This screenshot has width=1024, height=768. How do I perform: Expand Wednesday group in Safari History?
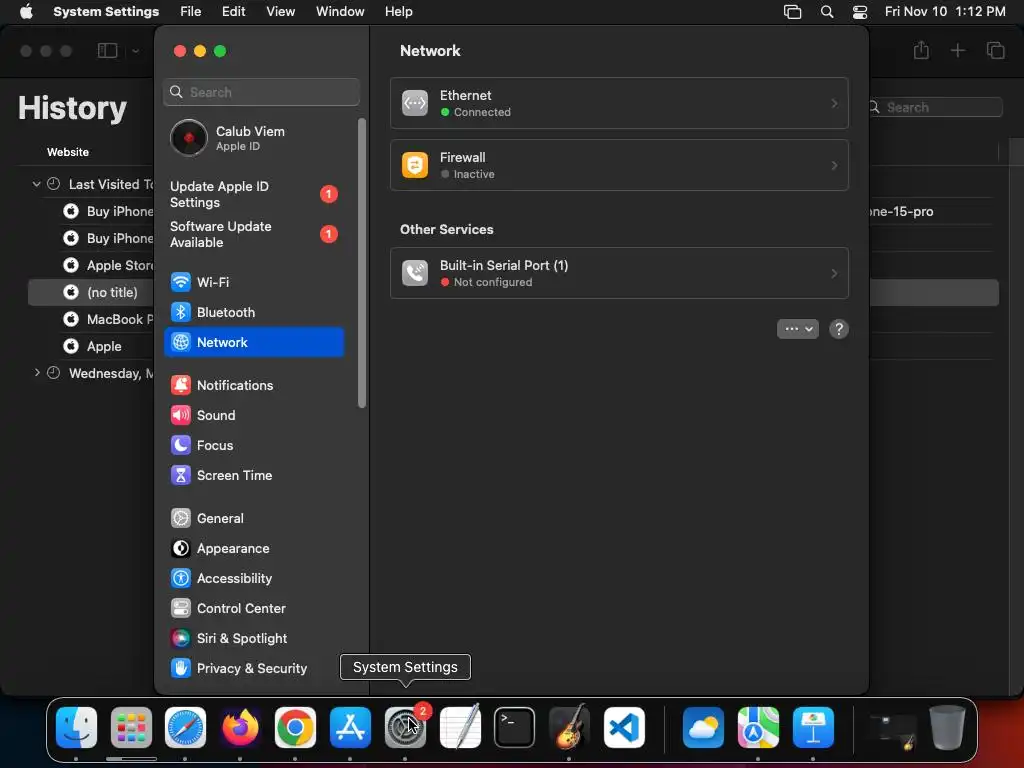pos(37,373)
